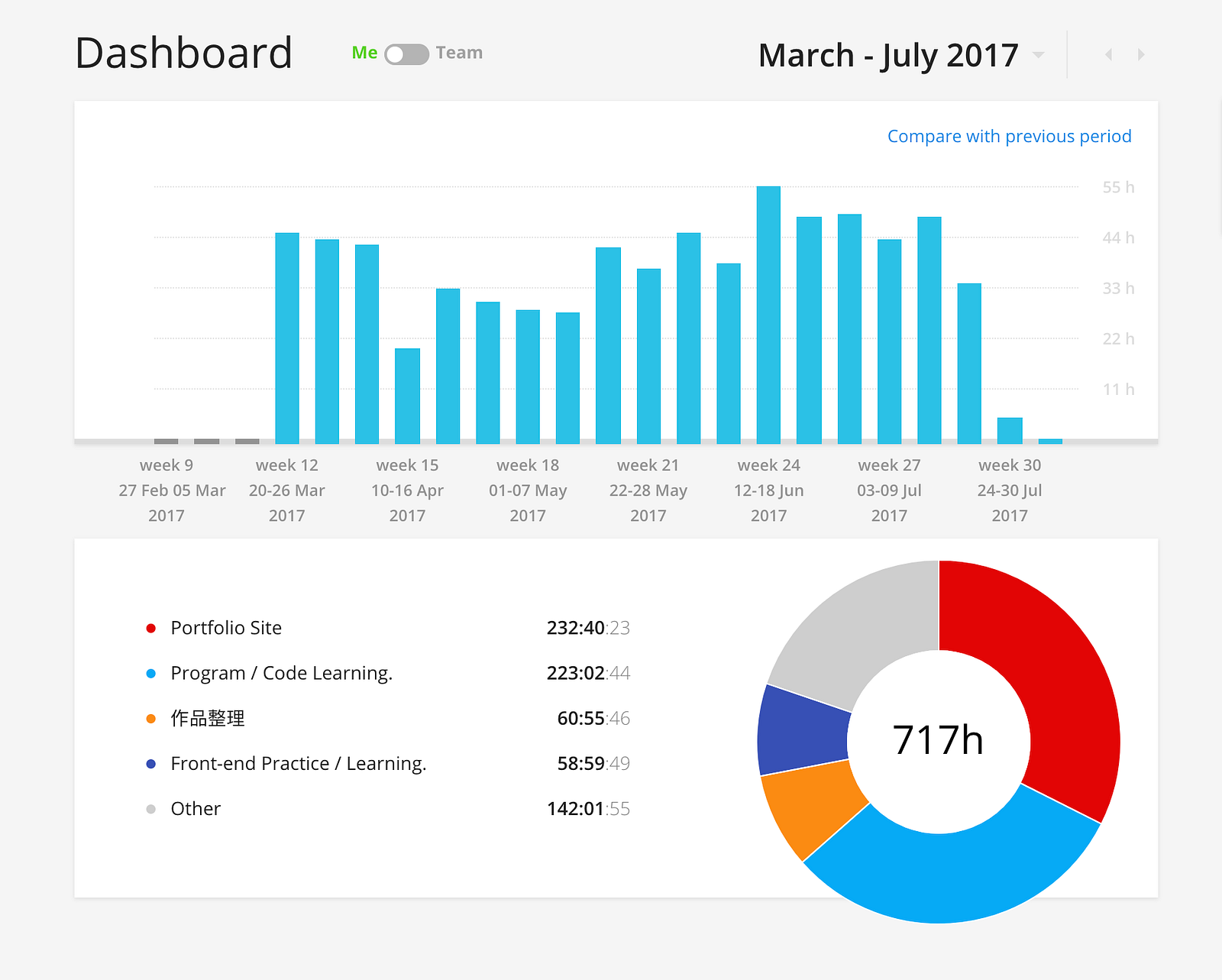Click Compare with previous period link
Viewport: 1222px width, 980px height.
[x=1009, y=136]
